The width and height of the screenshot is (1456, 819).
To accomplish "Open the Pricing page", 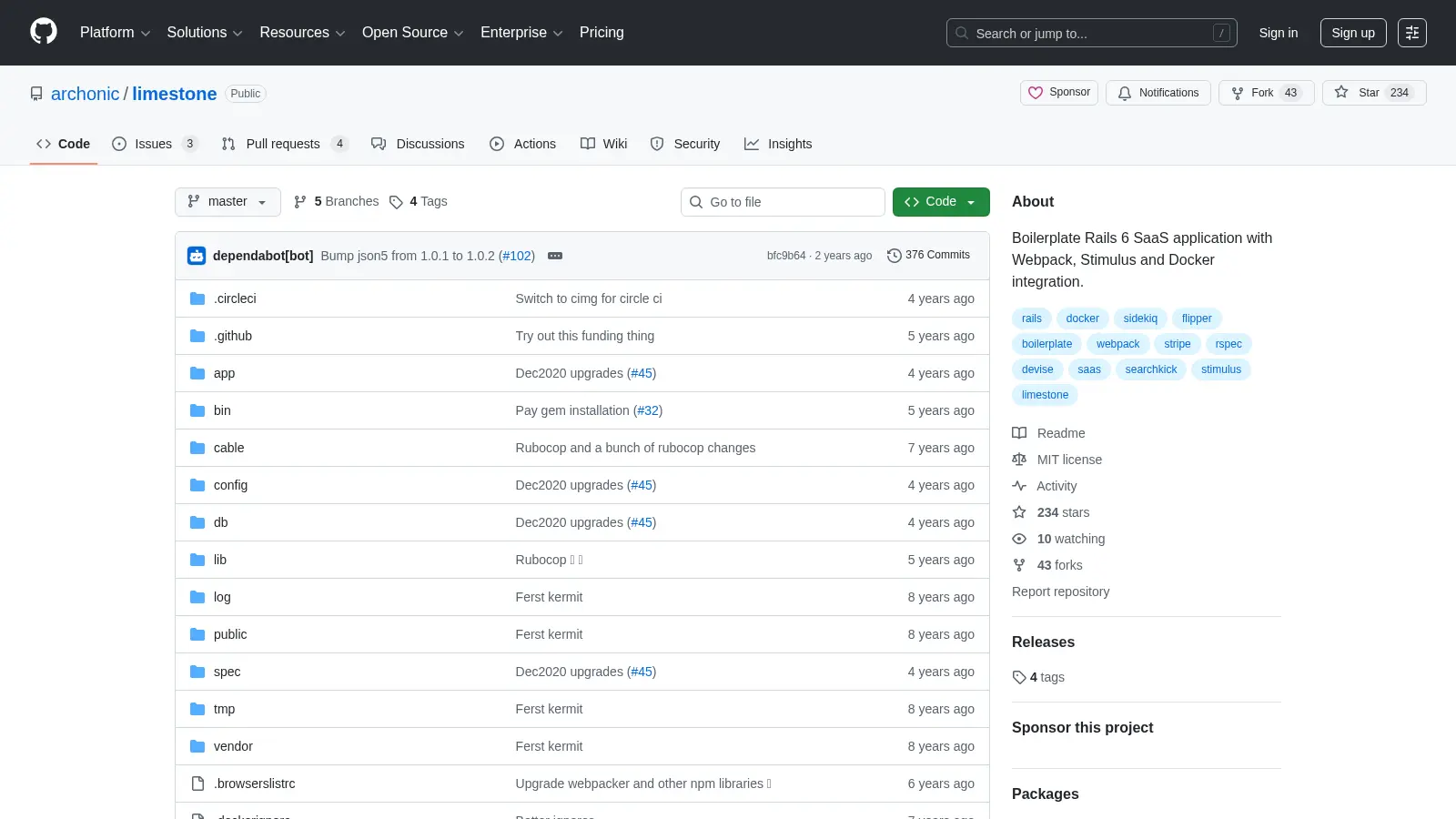I will click(x=602, y=33).
